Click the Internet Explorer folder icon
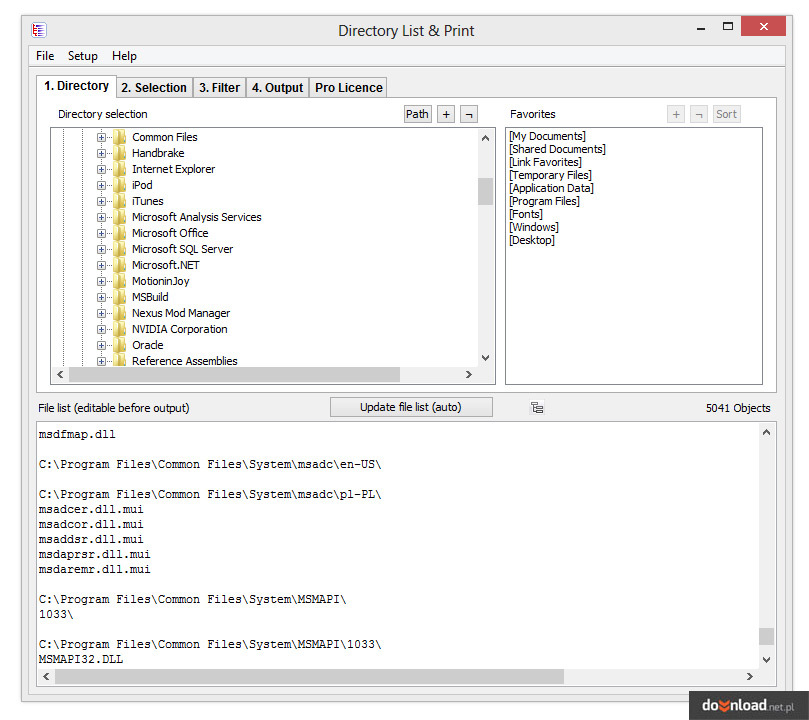Viewport: 809px width, 720px height. [x=120, y=169]
